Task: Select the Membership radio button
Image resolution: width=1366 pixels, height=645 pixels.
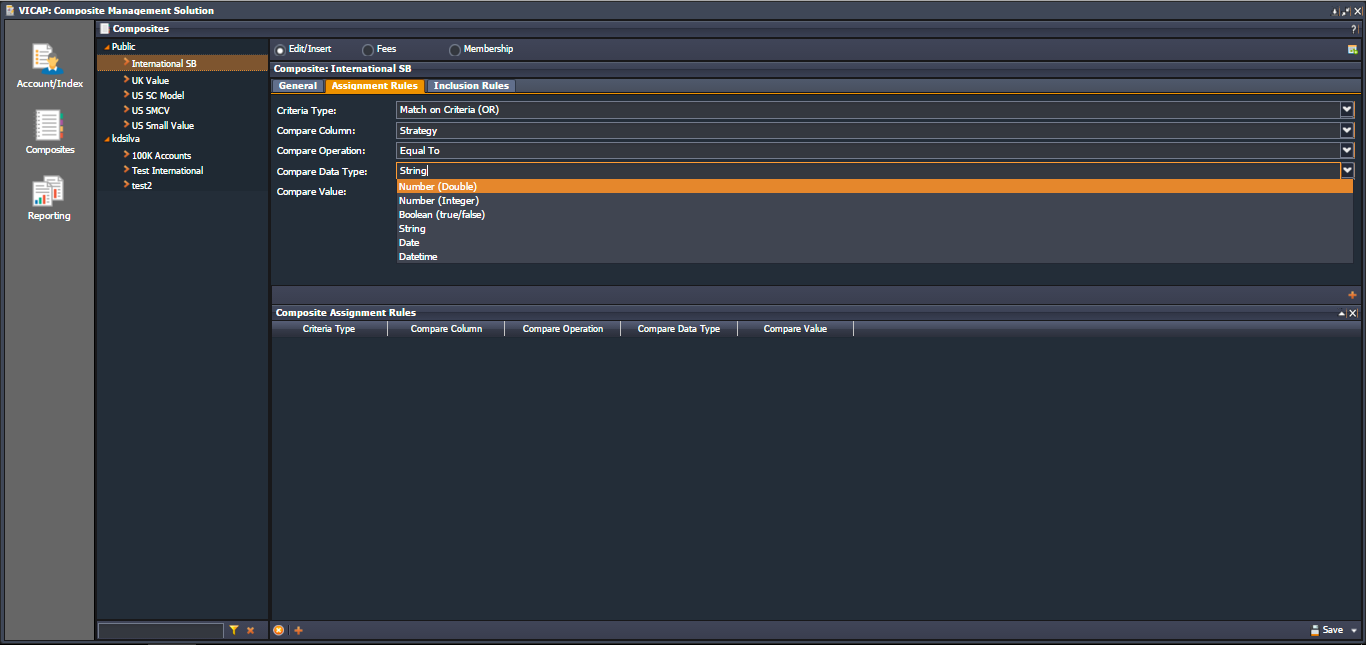Action: click(x=455, y=50)
